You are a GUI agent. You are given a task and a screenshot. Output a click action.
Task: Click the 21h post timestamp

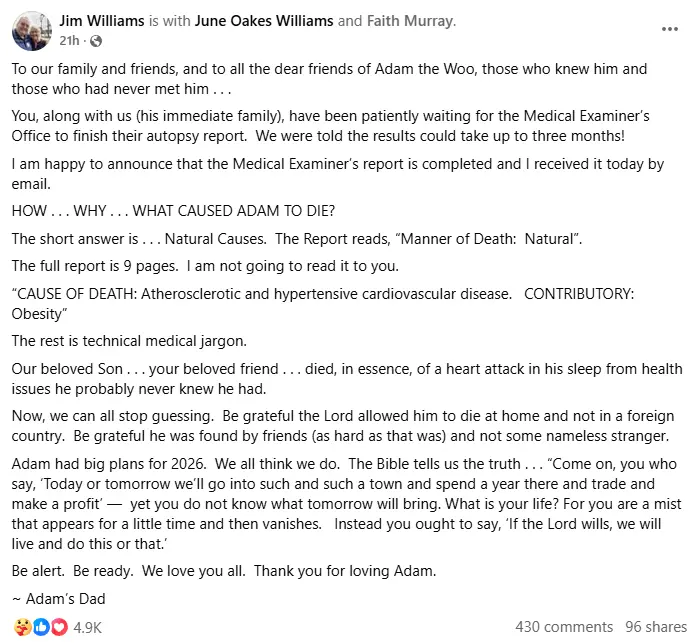click(69, 42)
